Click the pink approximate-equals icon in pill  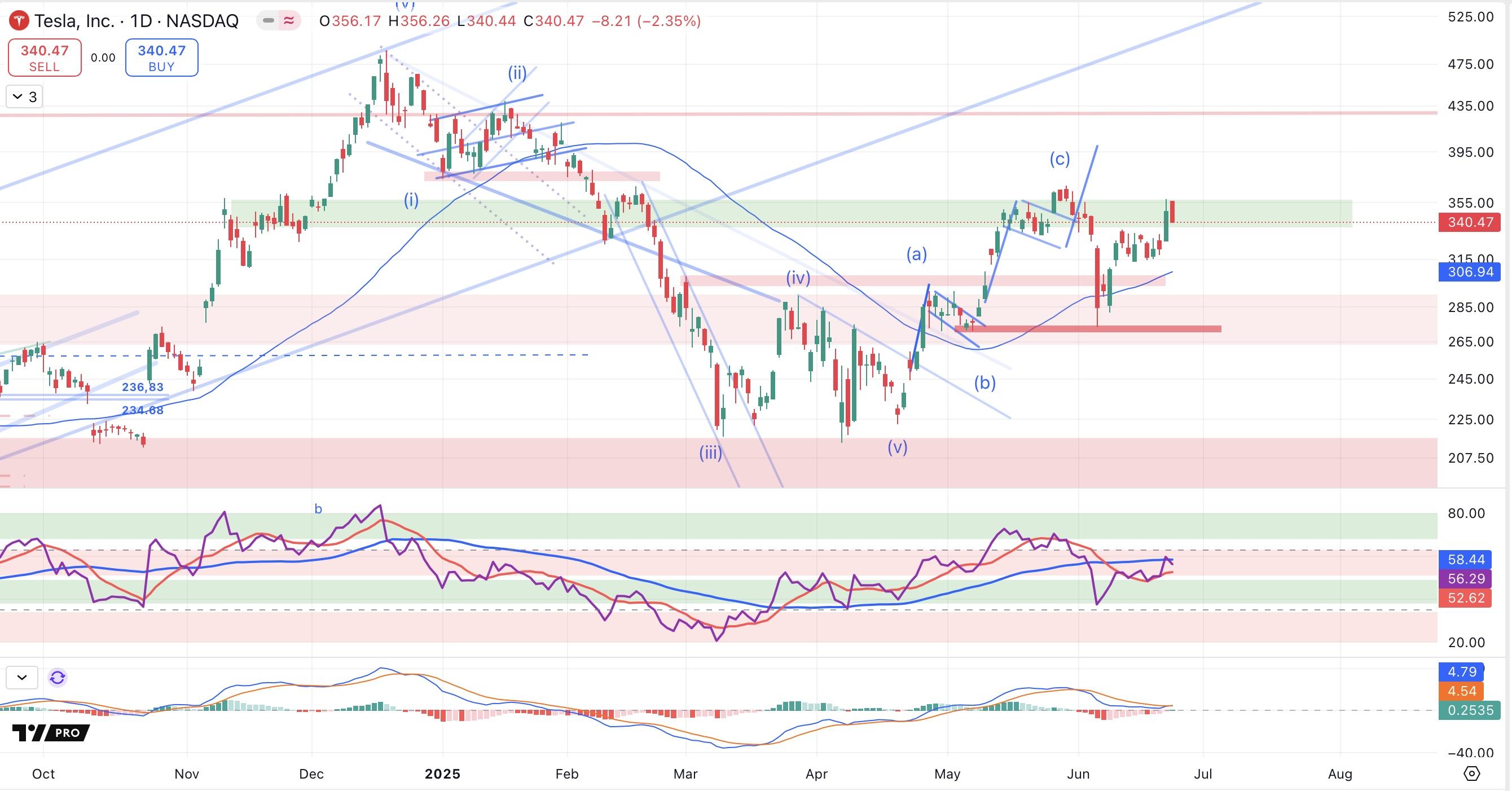click(289, 20)
